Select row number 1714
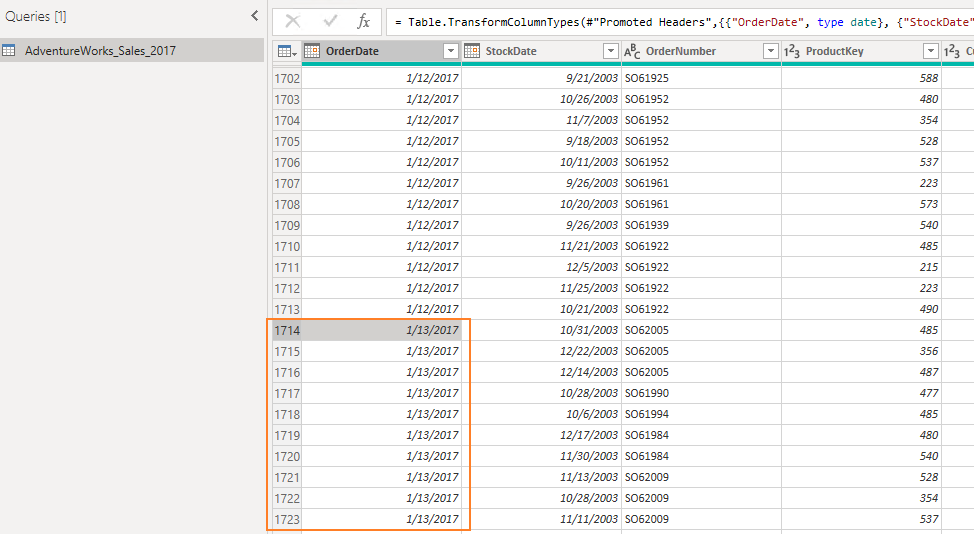The width and height of the screenshot is (974, 534). (287, 330)
